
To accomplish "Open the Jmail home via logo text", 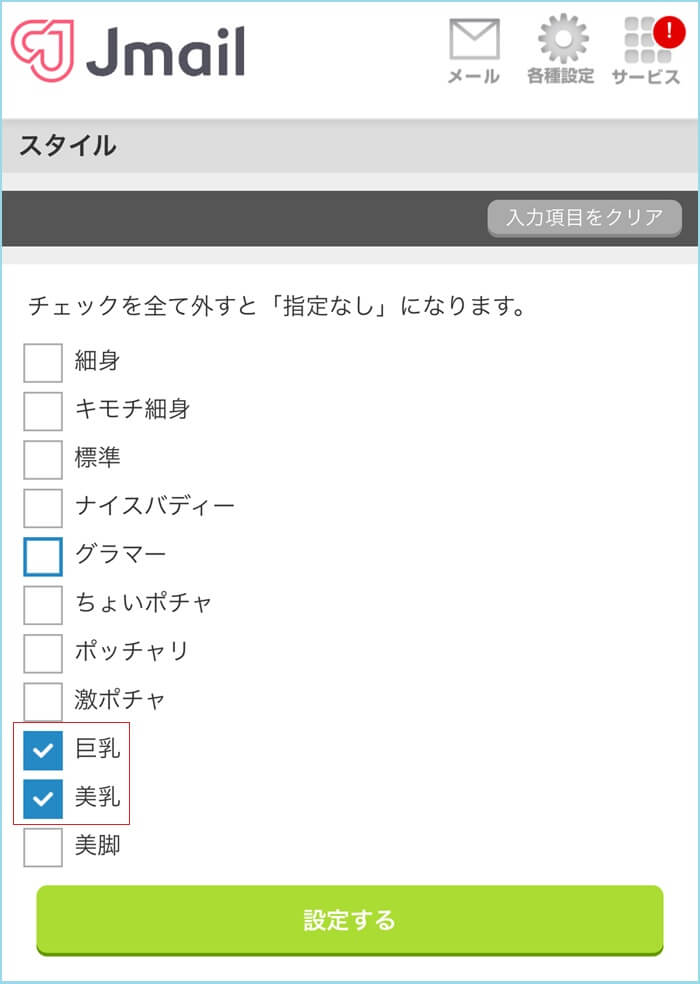I will coord(170,47).
